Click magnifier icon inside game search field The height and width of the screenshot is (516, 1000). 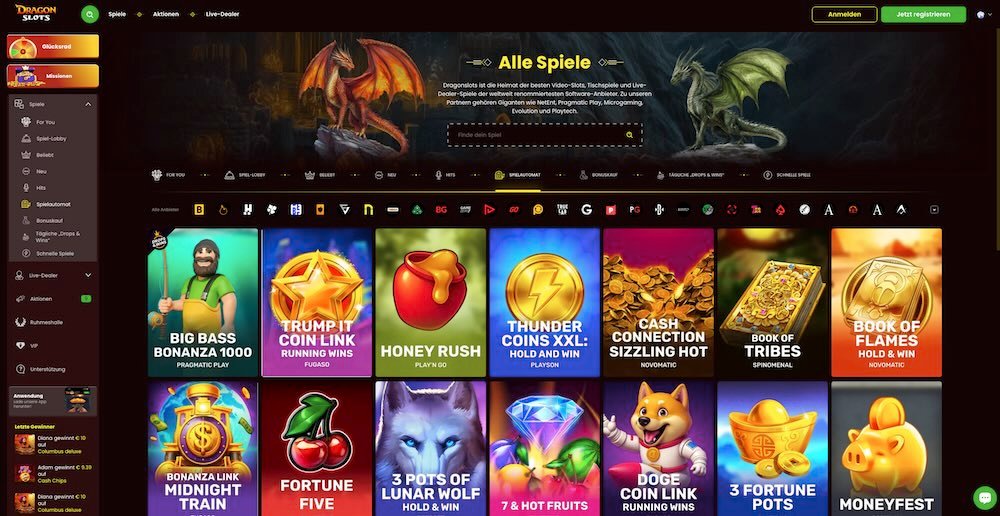tap(629, 135)
